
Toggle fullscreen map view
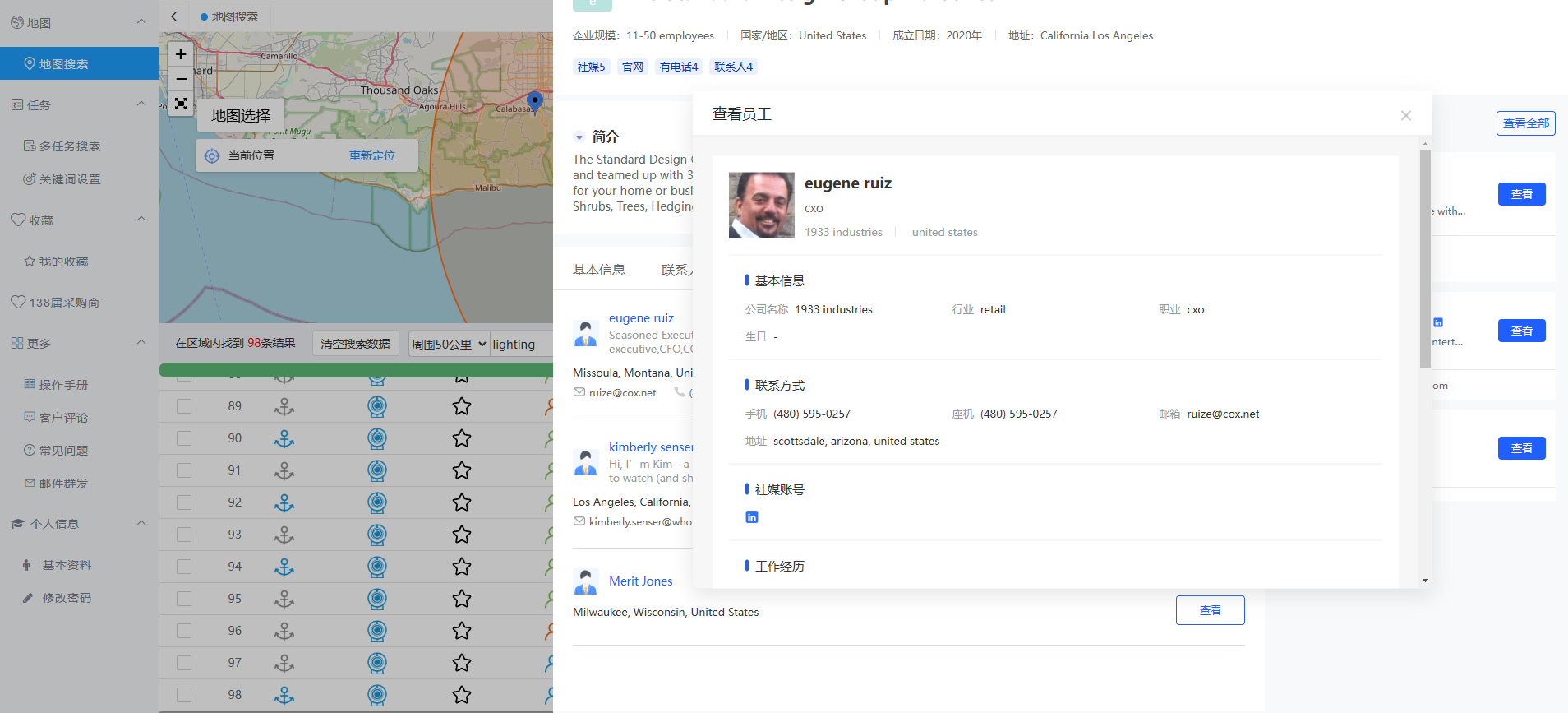[181, 104]
